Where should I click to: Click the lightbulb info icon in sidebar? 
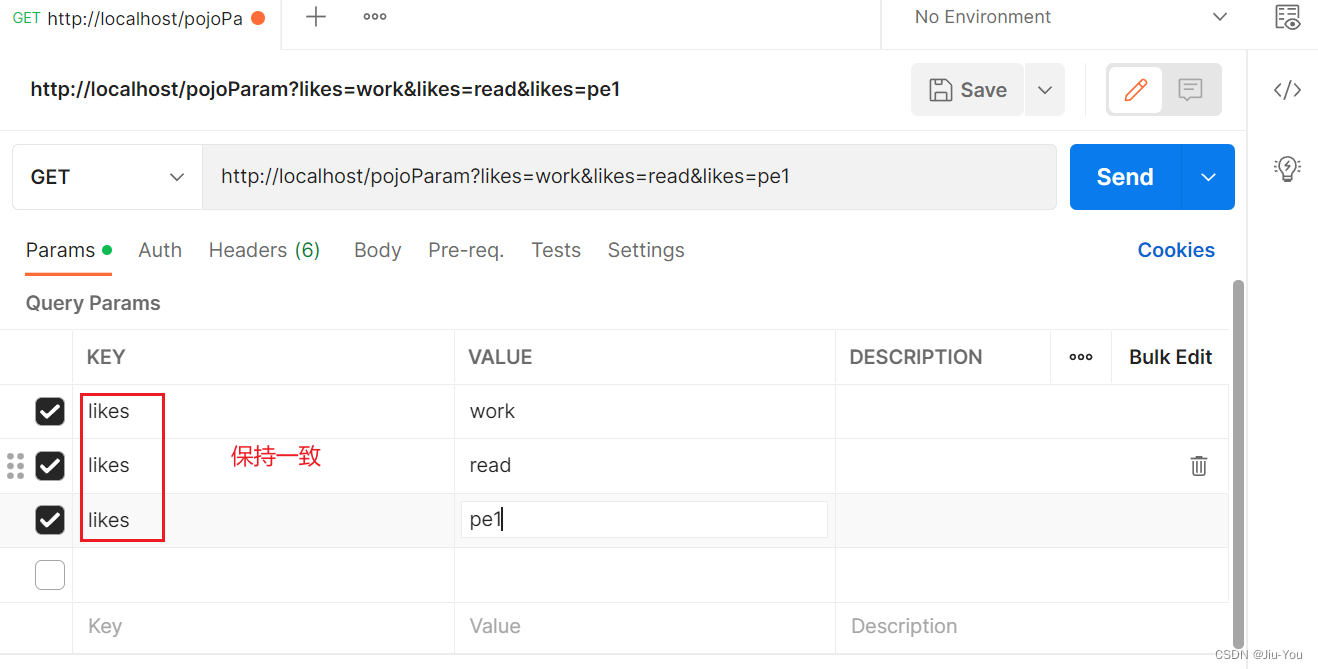pyautogui.click(x=1287, y=168)
